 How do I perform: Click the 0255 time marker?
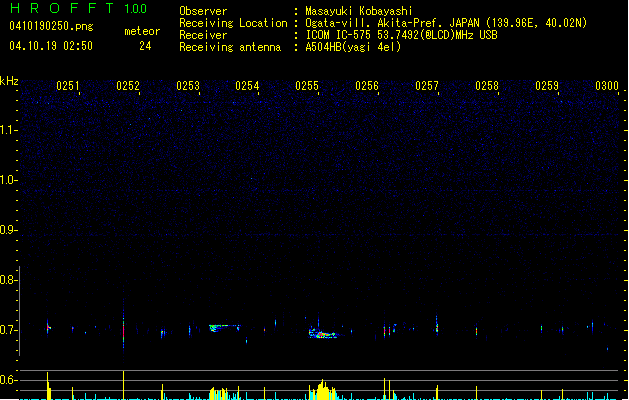(307, 86)
